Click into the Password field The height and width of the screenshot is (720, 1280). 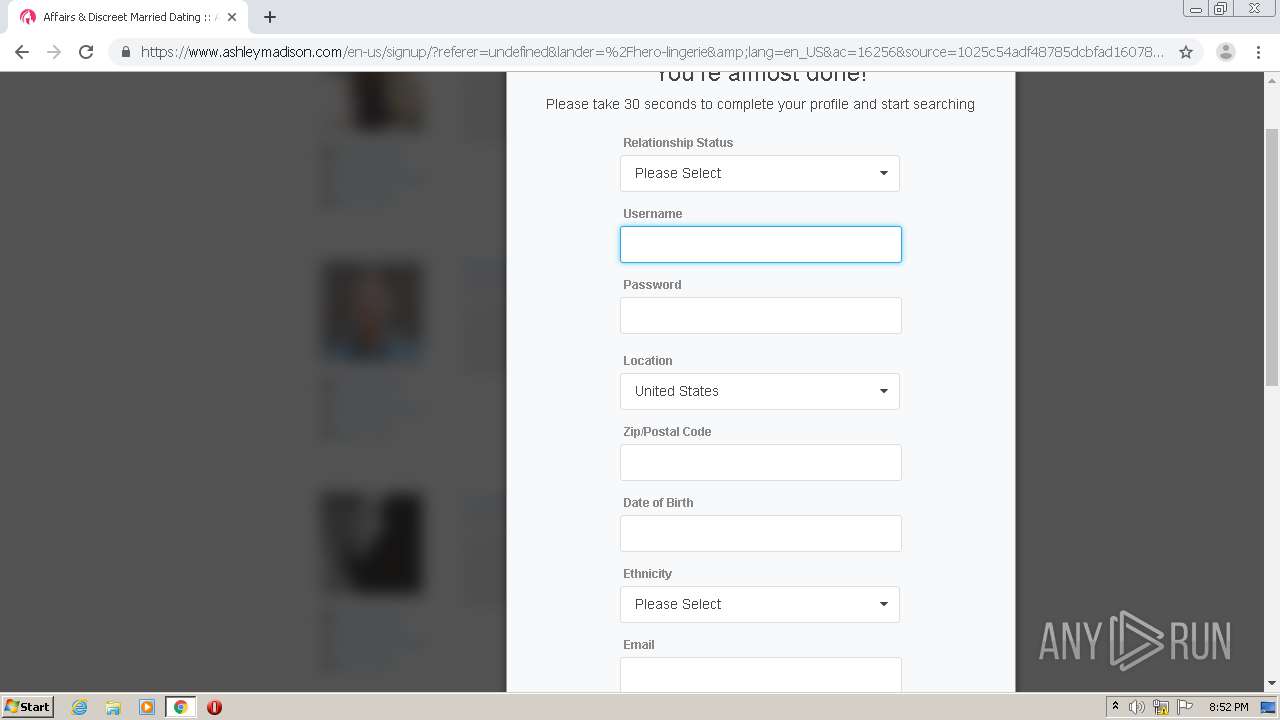click(x=761, y=315)
